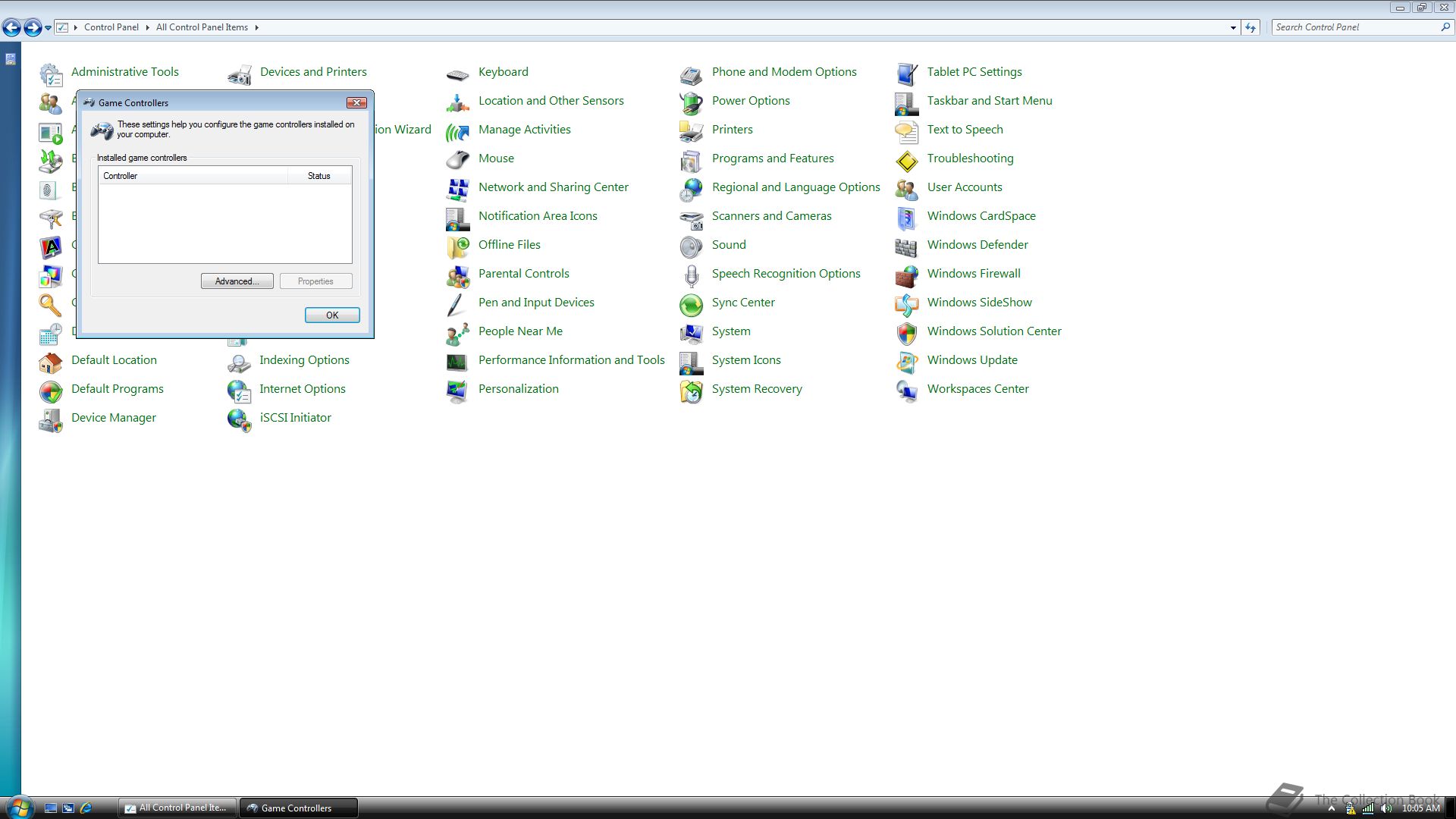The image size is (1456, 819).
Task: Refresh the Control Panel view
Action: (x=1250, y=27)
